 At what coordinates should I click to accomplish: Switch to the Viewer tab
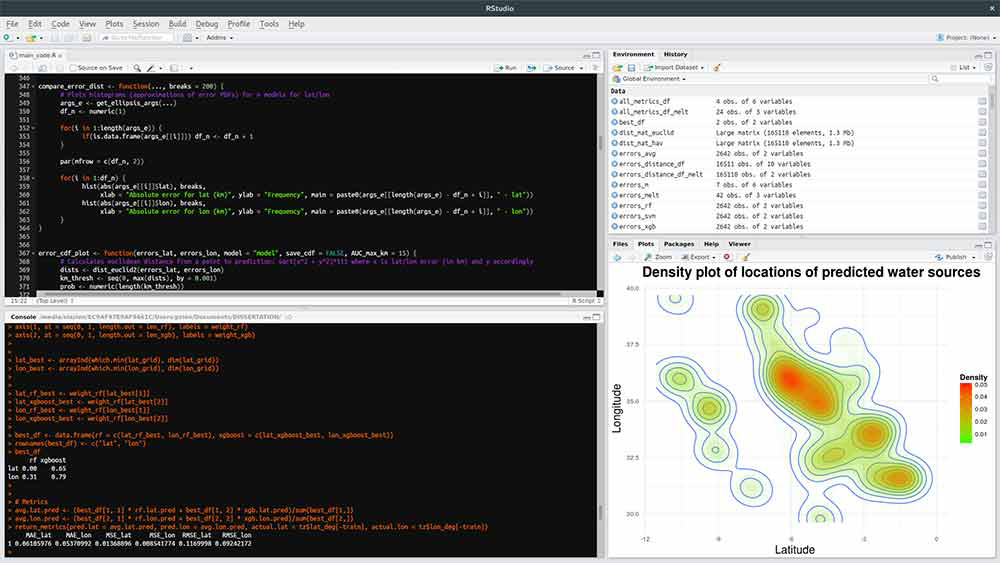point(739,244)
